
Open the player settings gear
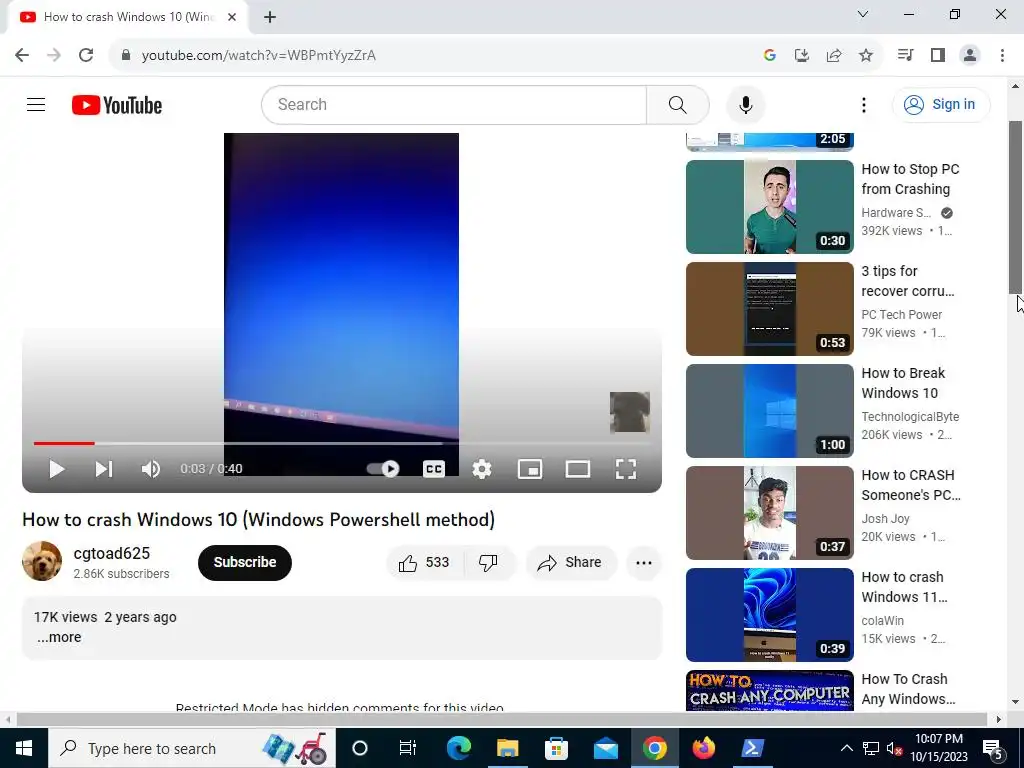[x=482, y=469]
